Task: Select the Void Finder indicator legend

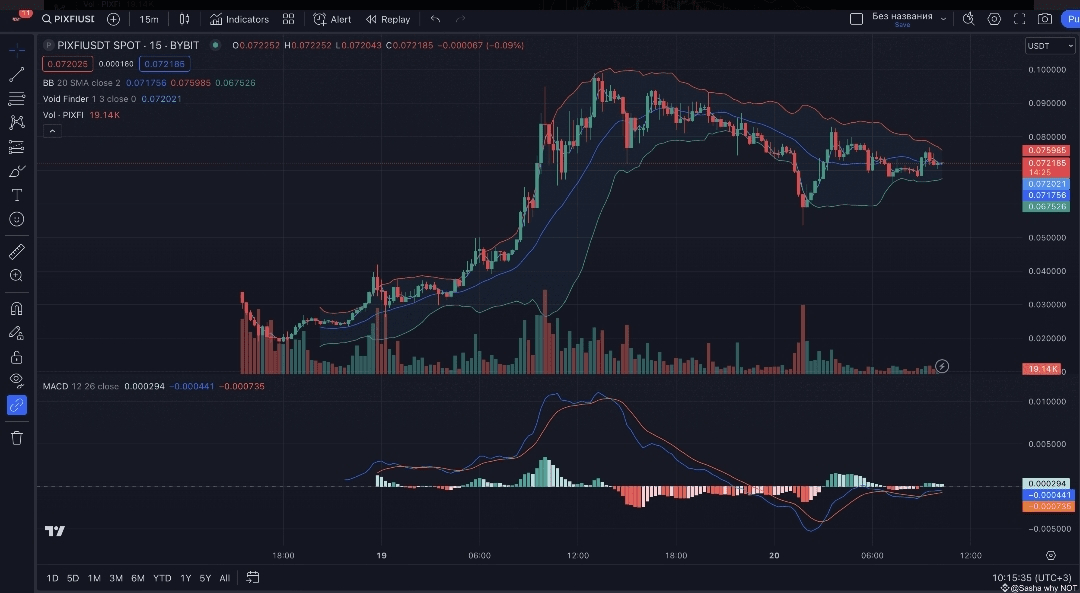Action: [90, 98]
